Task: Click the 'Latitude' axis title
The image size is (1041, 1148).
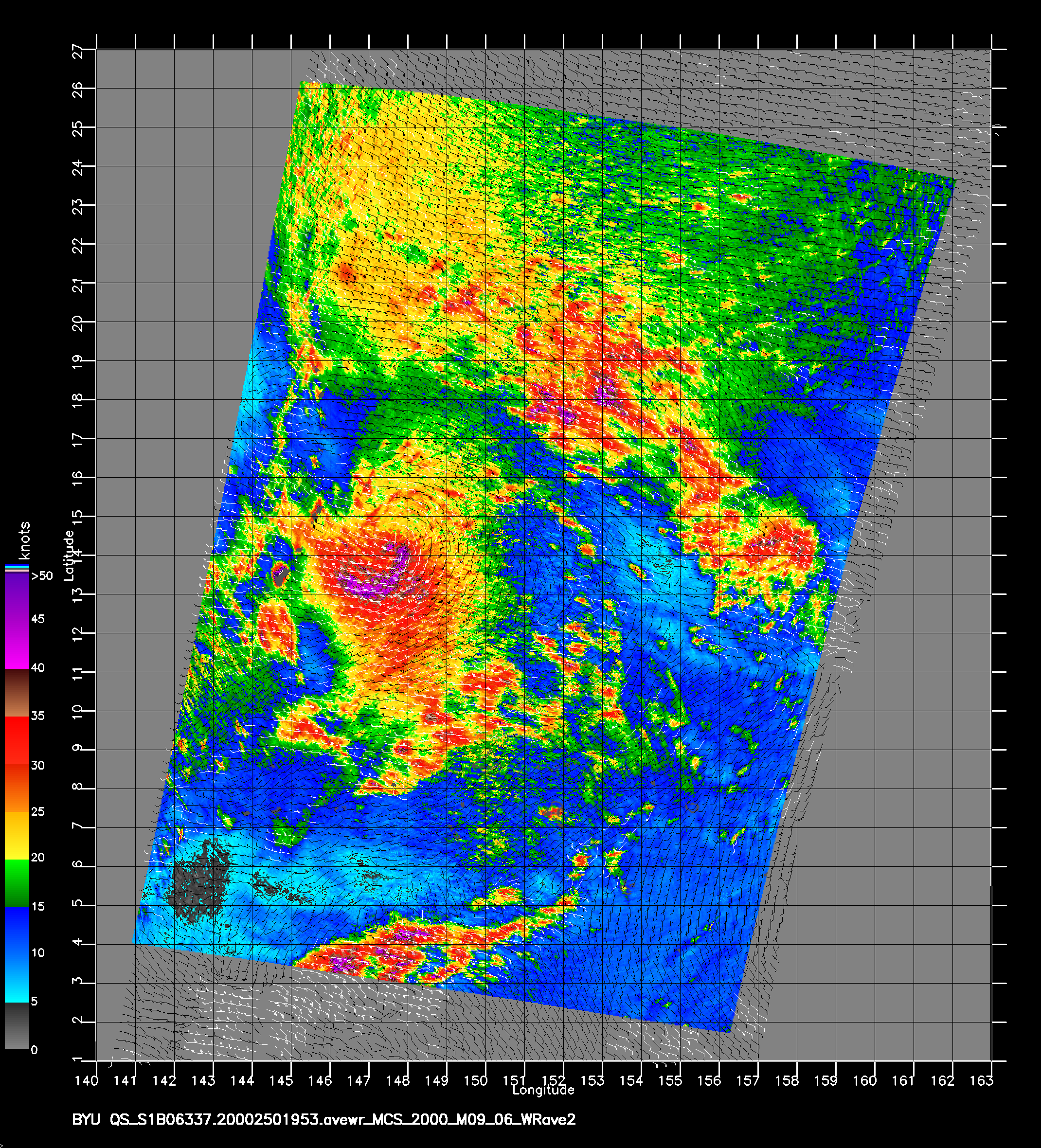Action: point(69,555)
